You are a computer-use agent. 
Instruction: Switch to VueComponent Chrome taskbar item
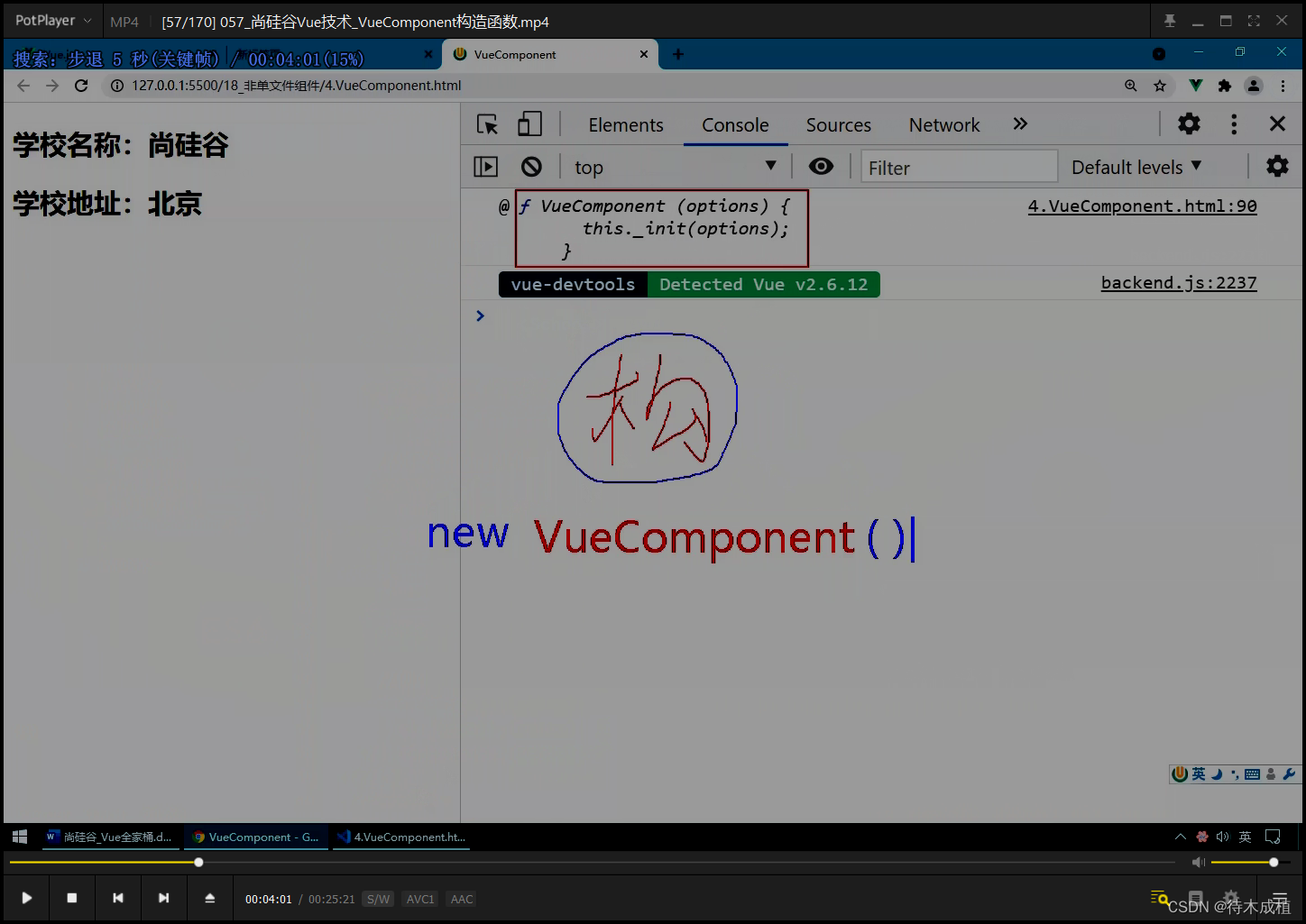[256, 837]
